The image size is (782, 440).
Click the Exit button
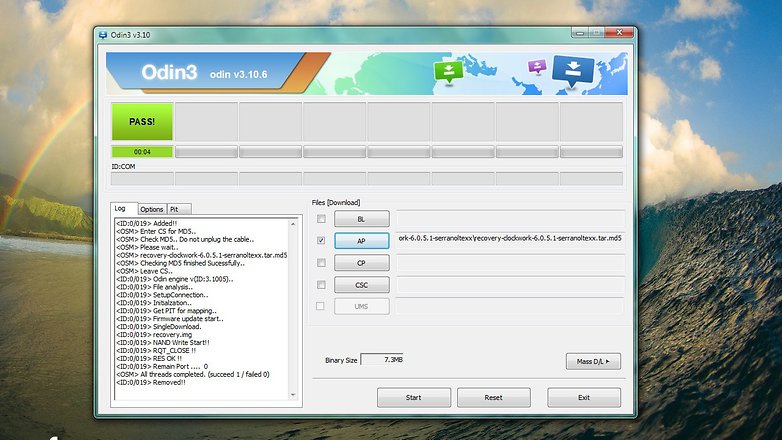click(x=584, y=398)
